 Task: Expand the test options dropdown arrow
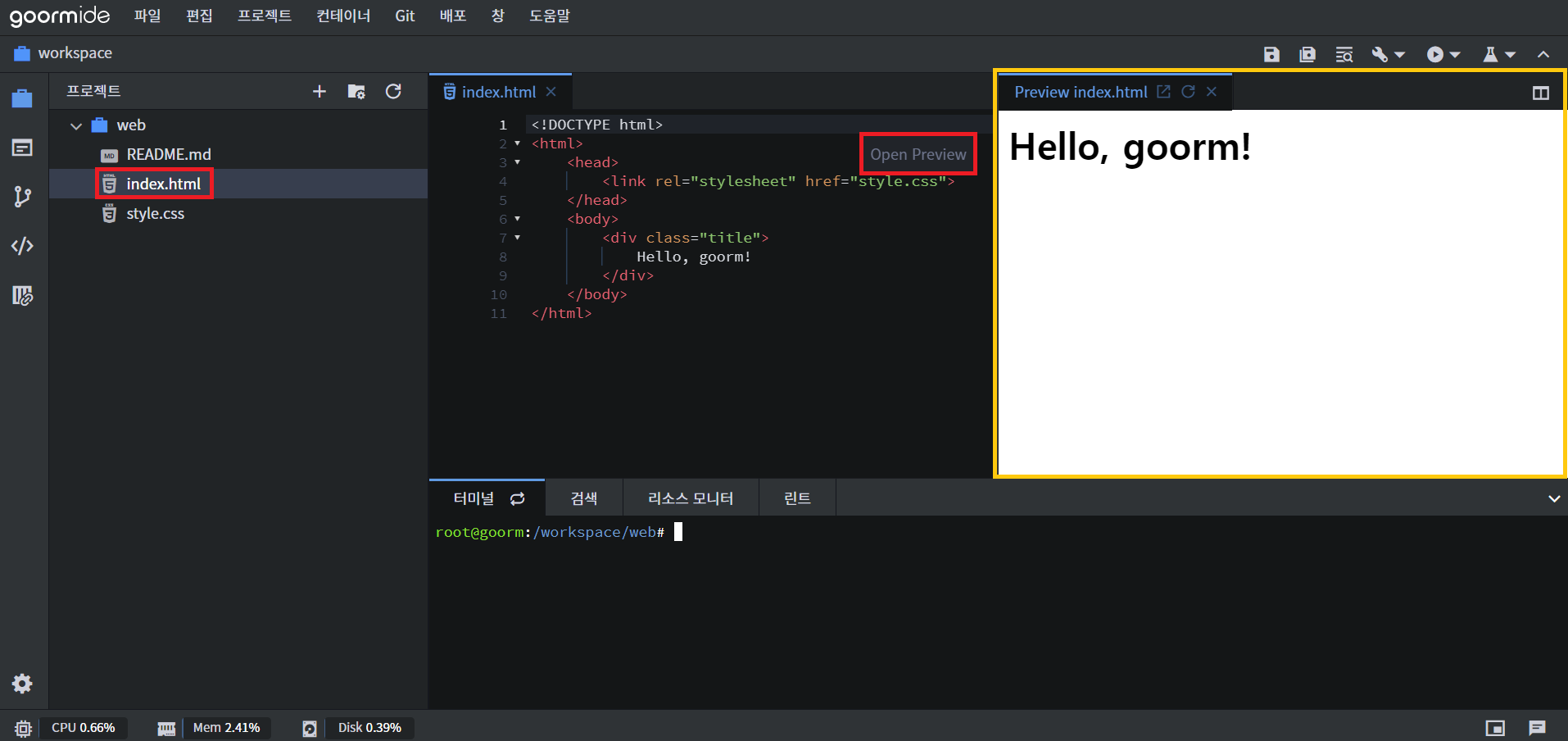point(1510,55)
